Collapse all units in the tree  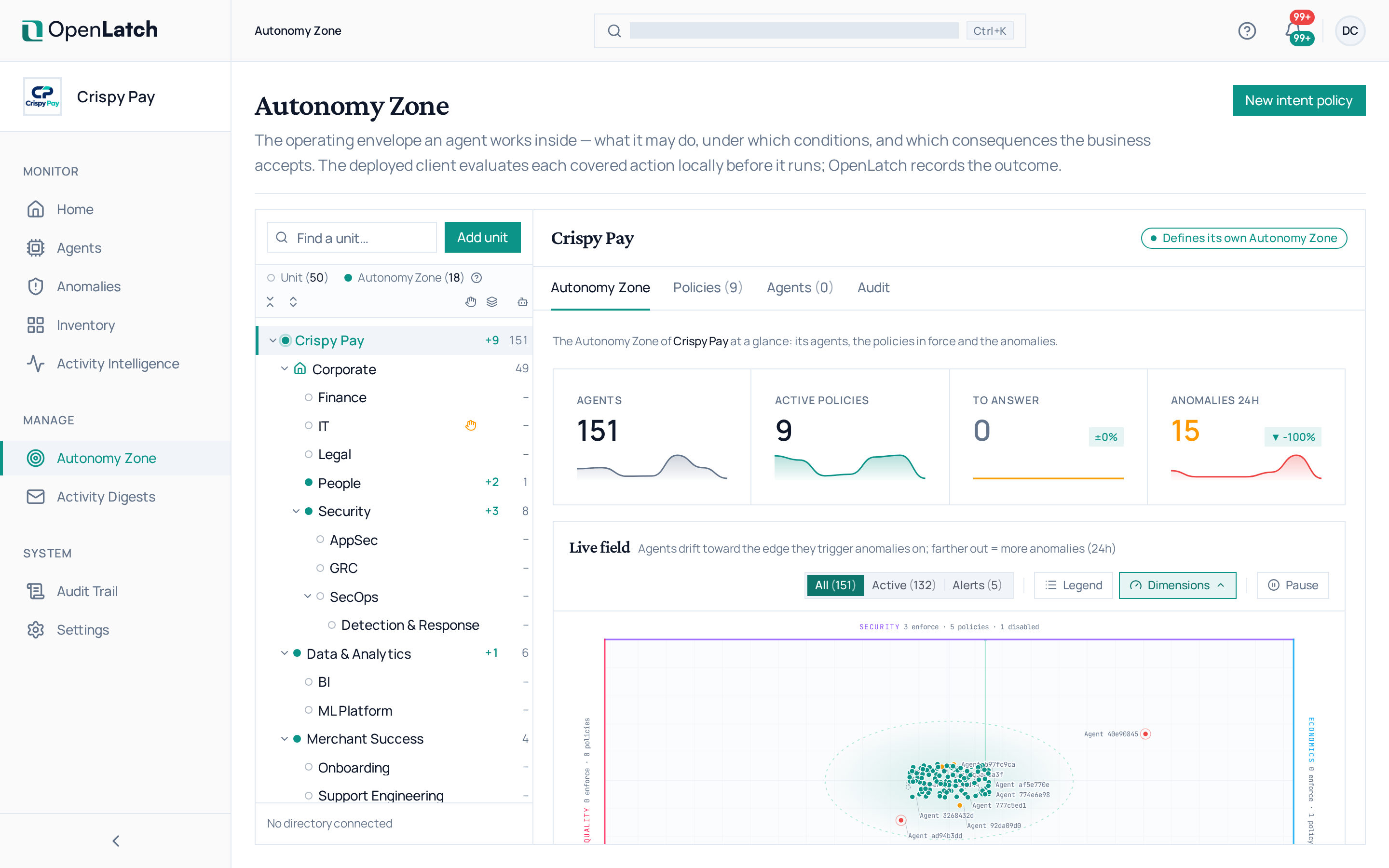[271, 302]
